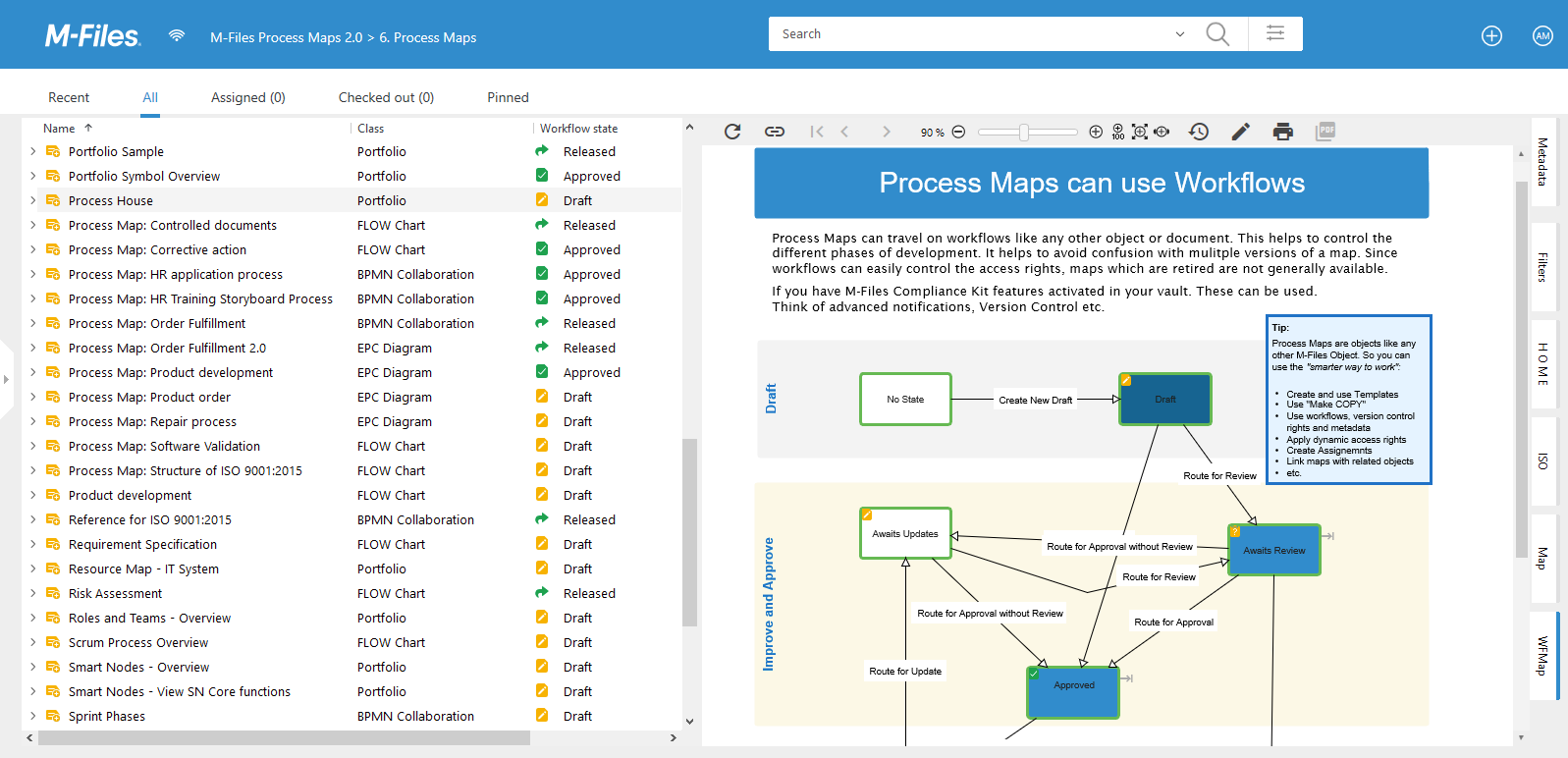Open advanced search filter options icon
This screenshot has width=1568, height=758.
pos(1275,34)
